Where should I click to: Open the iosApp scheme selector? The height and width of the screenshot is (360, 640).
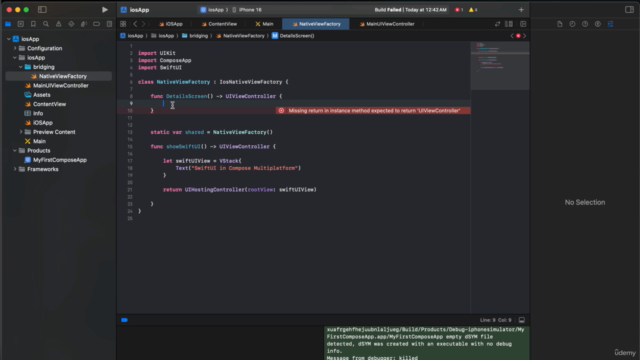212,10
